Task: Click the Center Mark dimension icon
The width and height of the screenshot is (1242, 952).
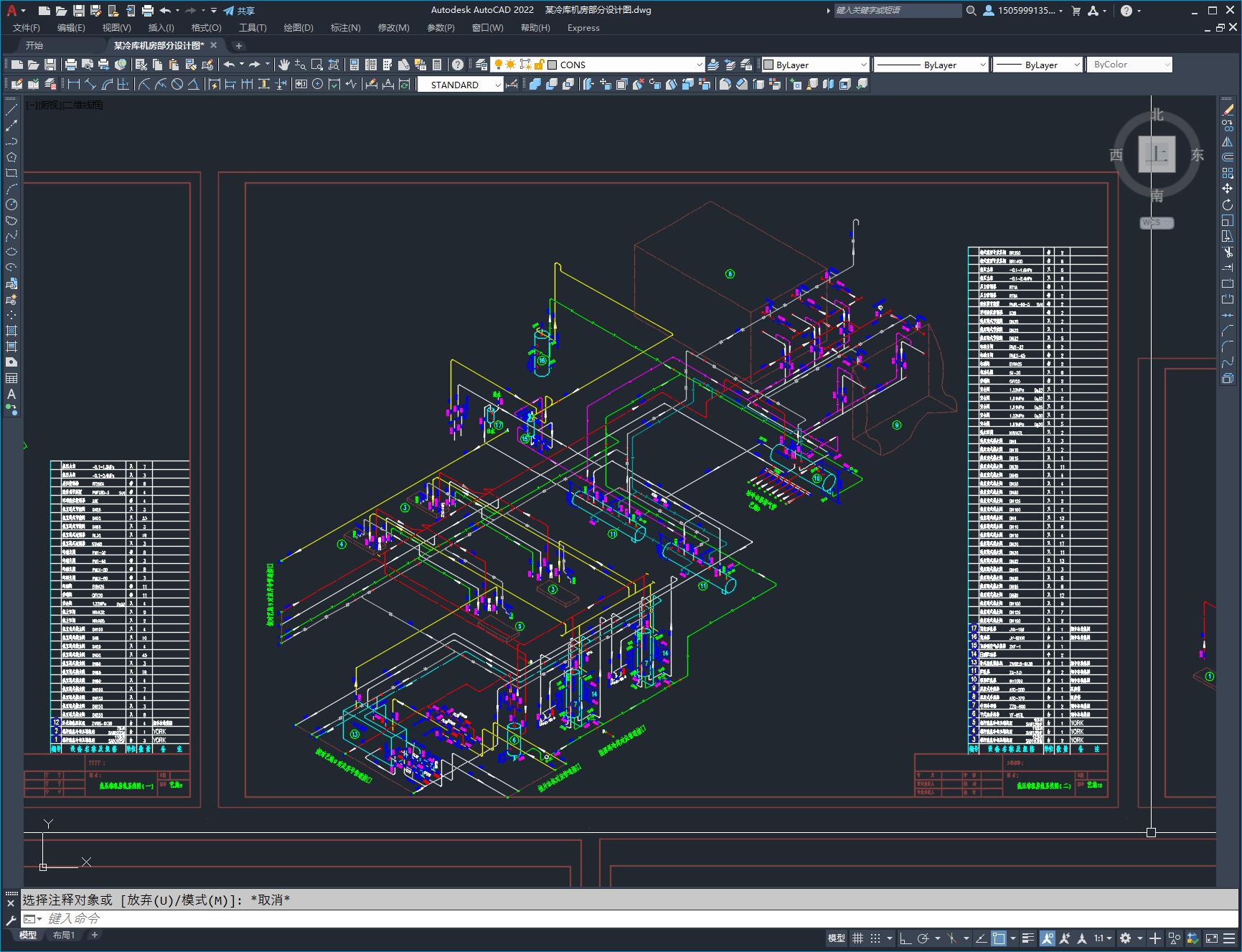Action: tap(317, 85)
